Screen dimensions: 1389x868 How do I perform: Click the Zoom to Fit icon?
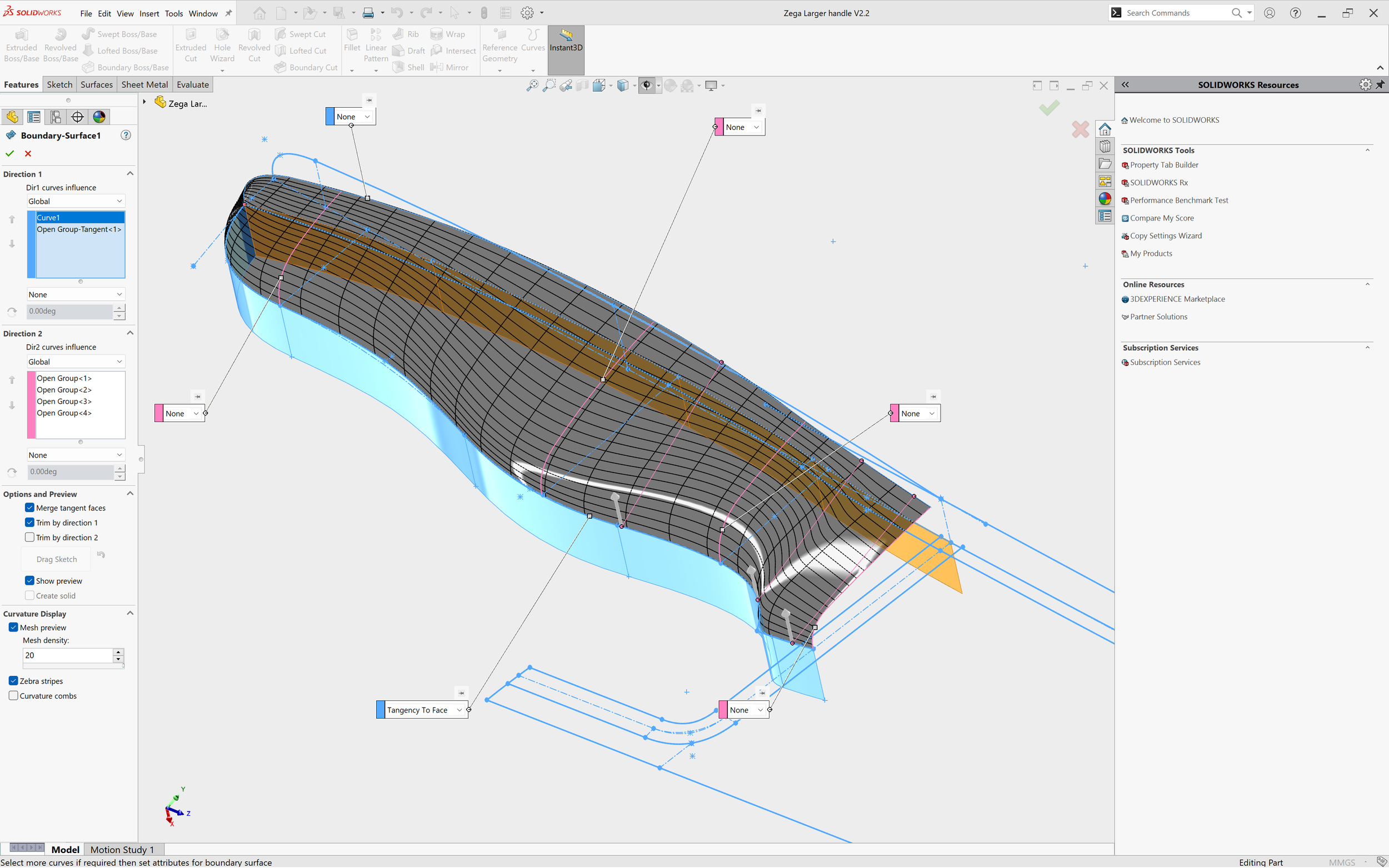point(532,86)
